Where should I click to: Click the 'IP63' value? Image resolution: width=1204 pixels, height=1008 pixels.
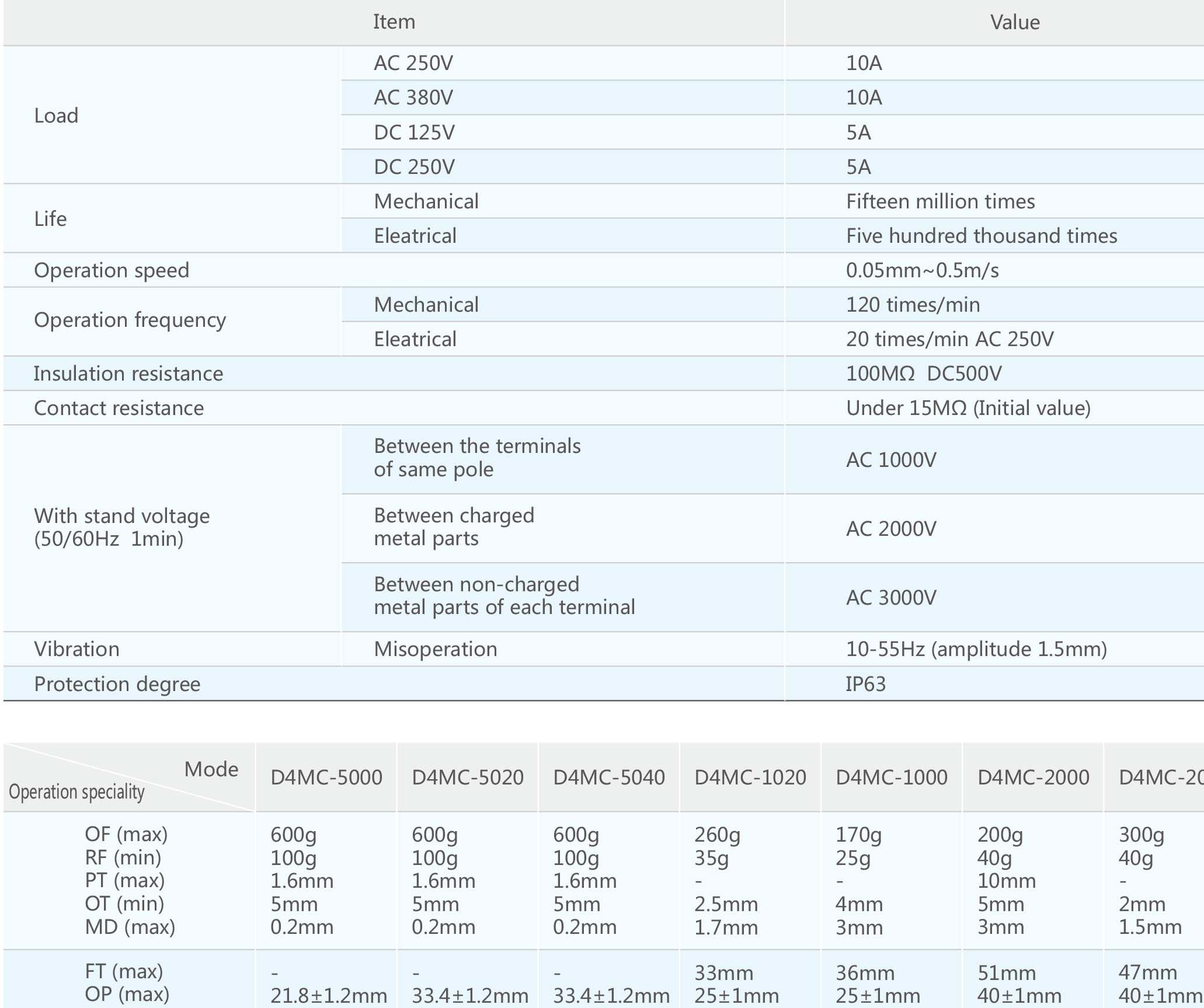(866, 684)
